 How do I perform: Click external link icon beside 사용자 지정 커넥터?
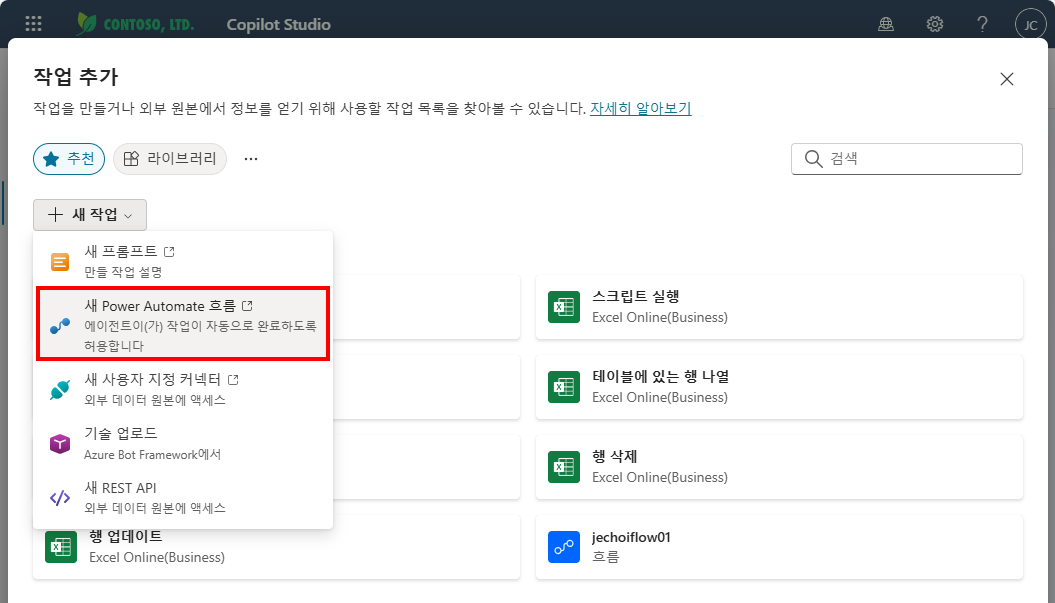coord(233,380)
